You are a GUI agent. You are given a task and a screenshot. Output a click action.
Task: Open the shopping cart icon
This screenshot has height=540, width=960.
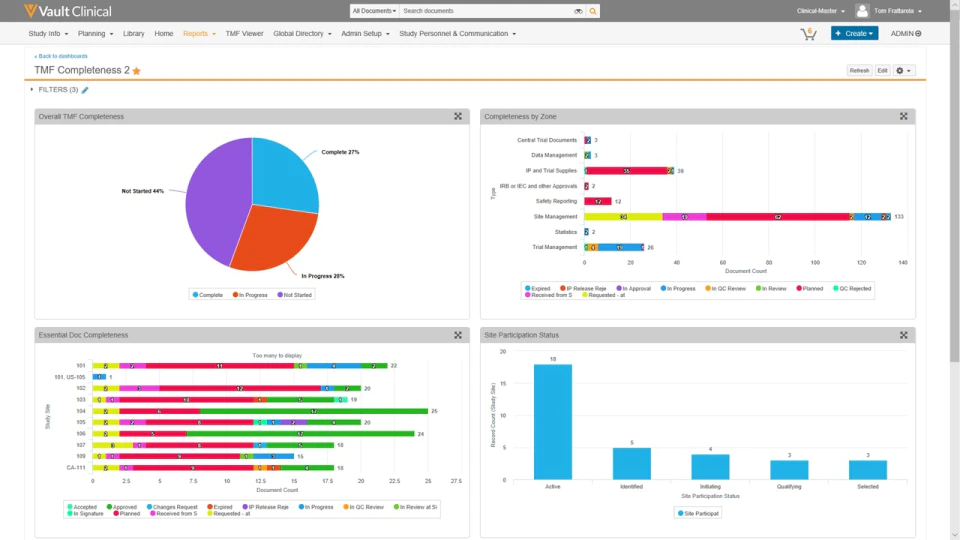808,34
